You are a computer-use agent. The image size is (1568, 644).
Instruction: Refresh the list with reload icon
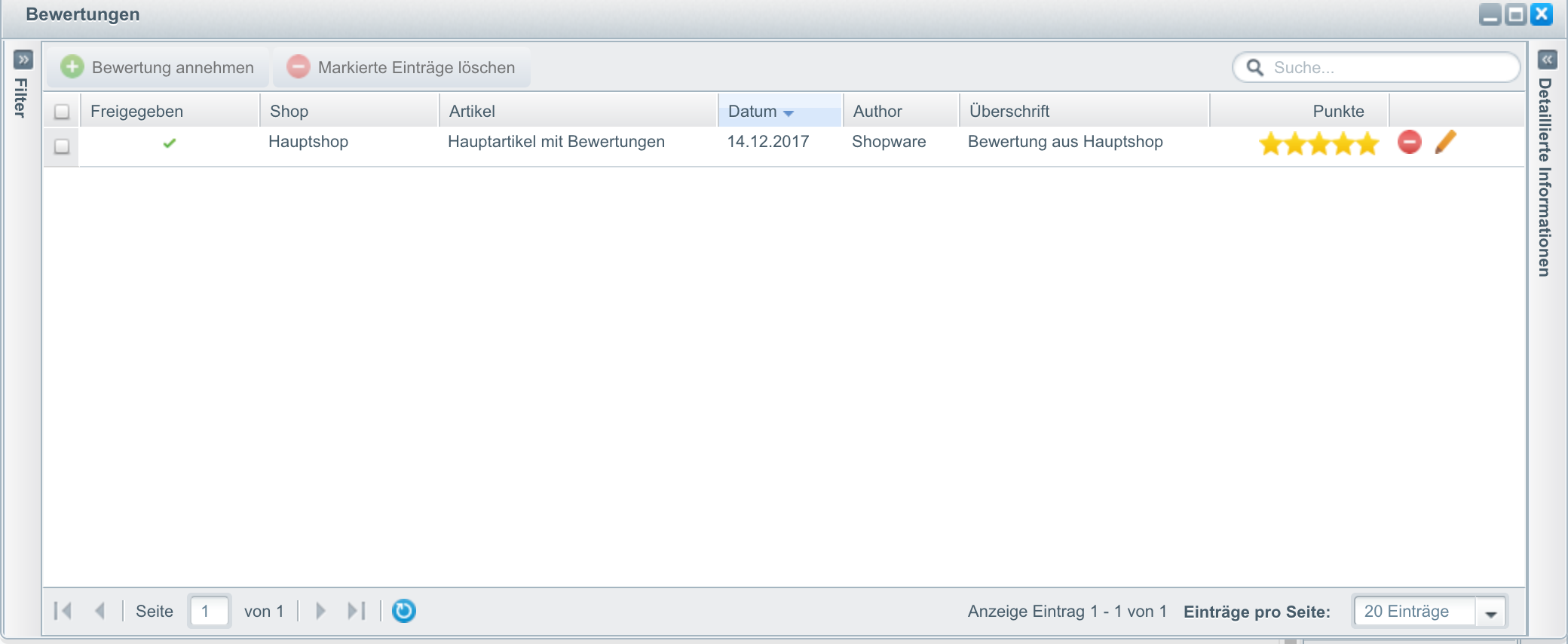point(404,611)
